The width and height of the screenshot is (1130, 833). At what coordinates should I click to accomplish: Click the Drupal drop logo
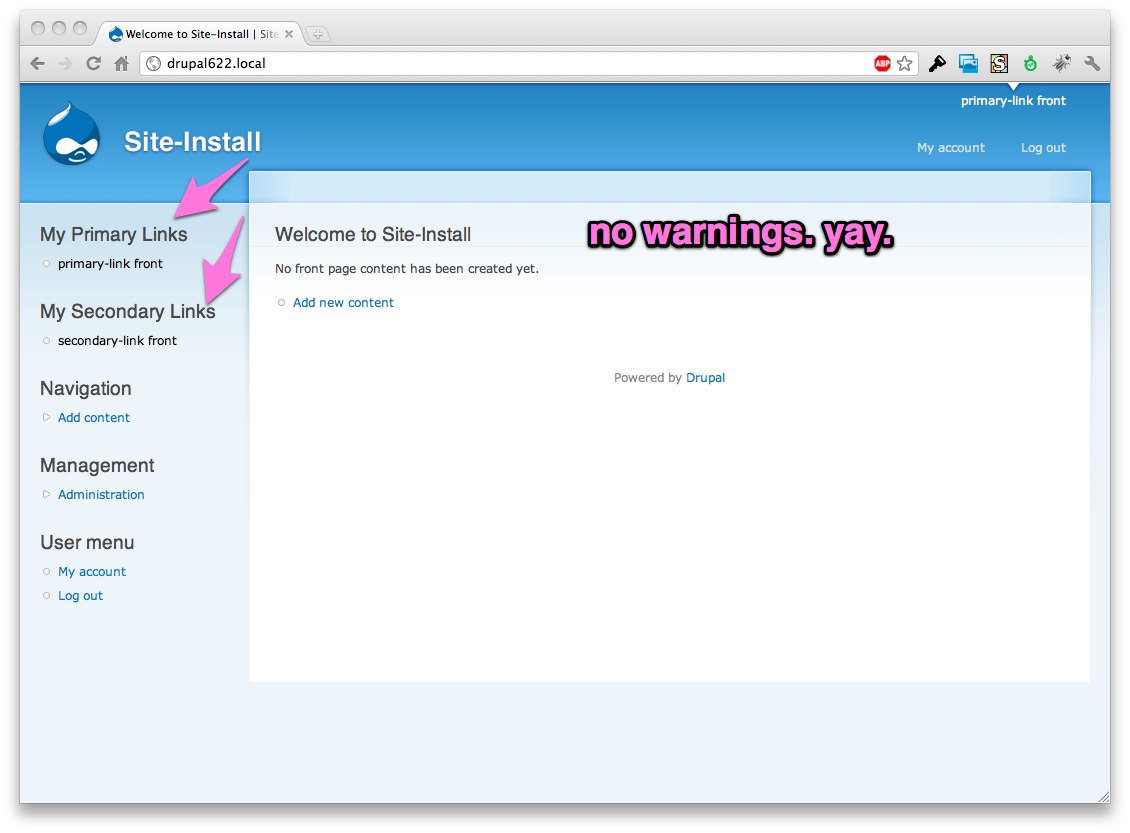click(x=71, y=135)
